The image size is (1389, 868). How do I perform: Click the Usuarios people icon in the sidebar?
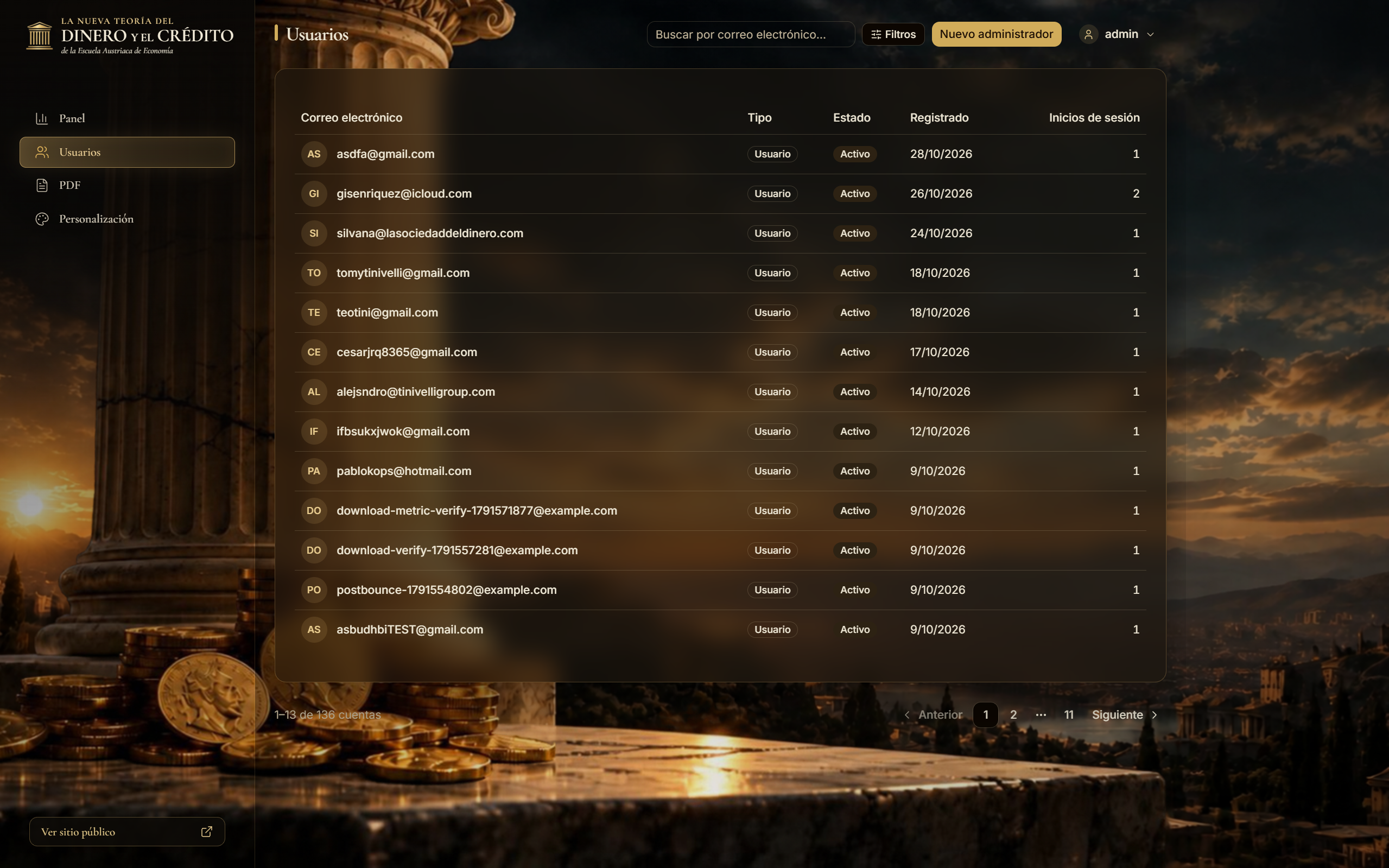pos(42,152)
